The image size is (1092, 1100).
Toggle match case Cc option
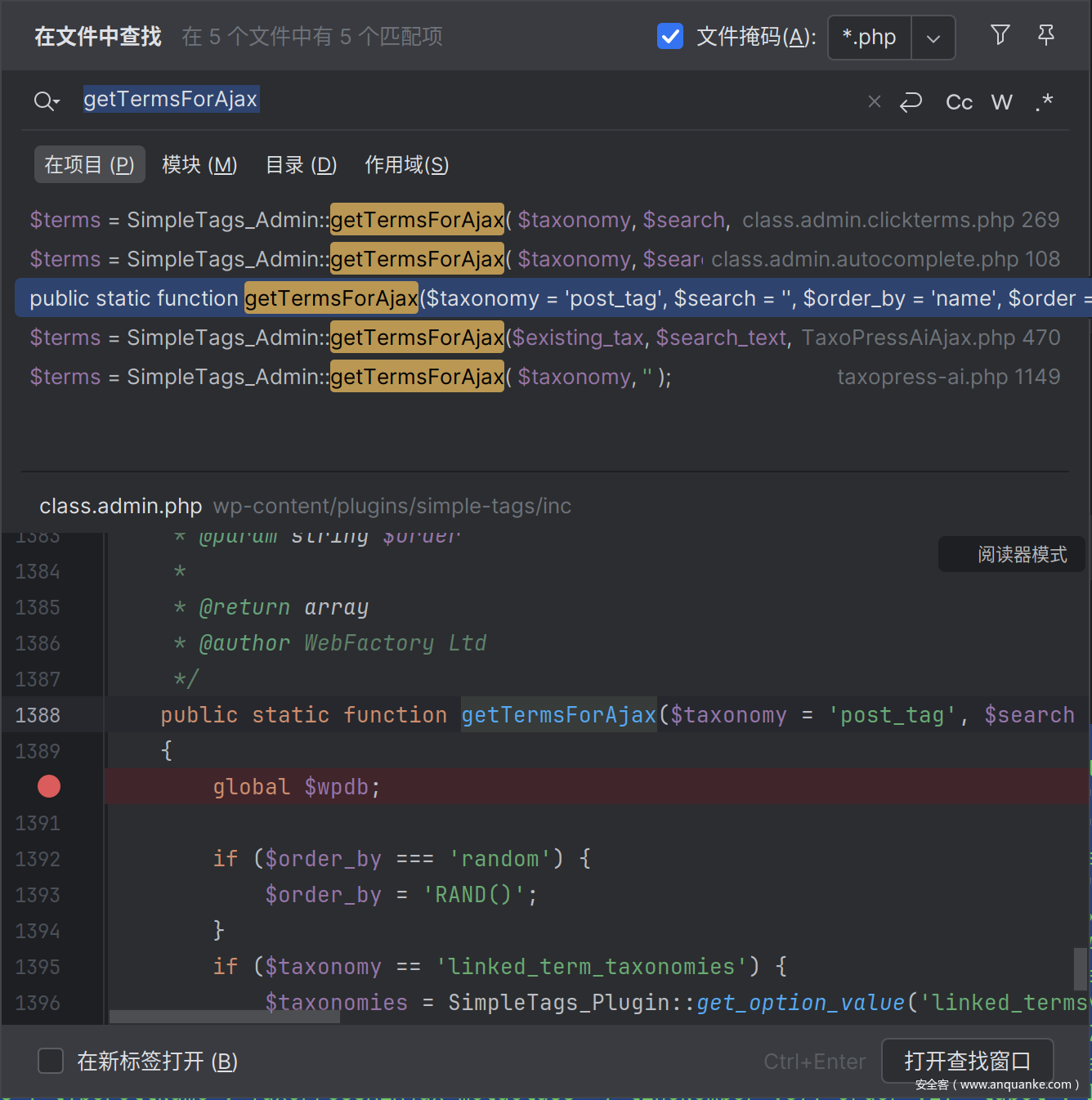[x=959, y=102]
